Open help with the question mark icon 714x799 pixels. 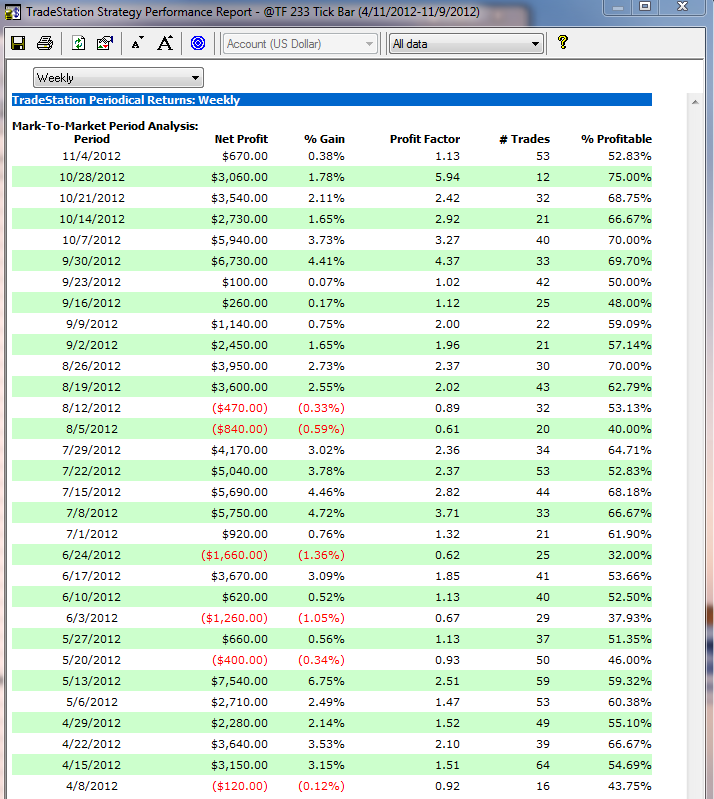point(563,42)
